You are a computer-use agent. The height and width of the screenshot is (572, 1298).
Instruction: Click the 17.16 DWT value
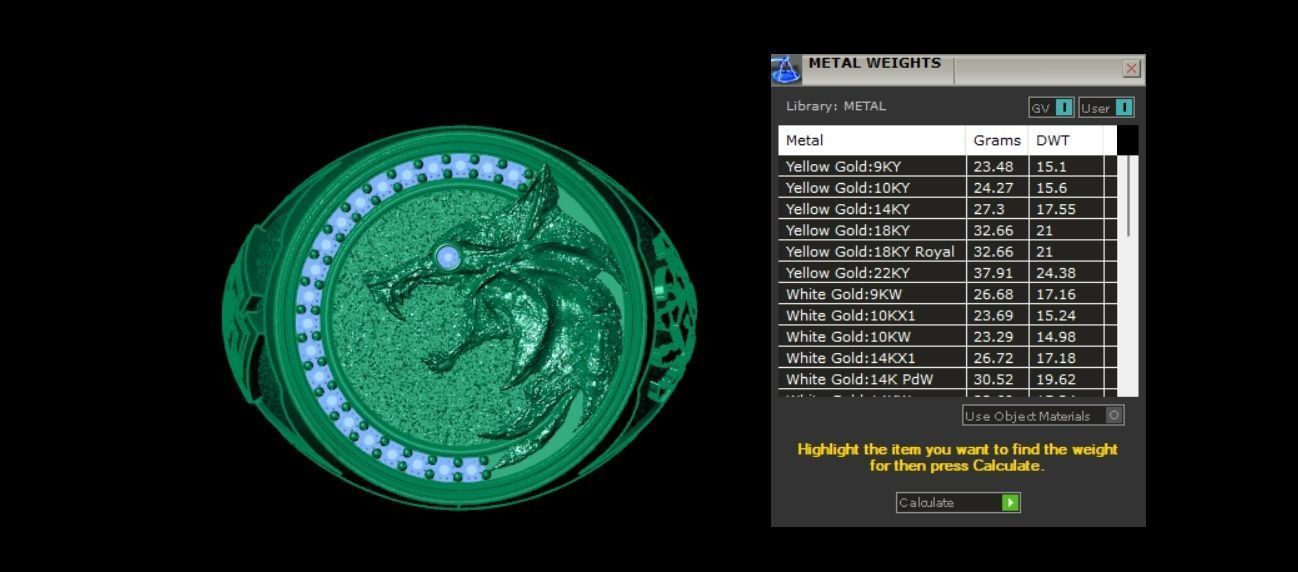click(x=1056, y=294)
